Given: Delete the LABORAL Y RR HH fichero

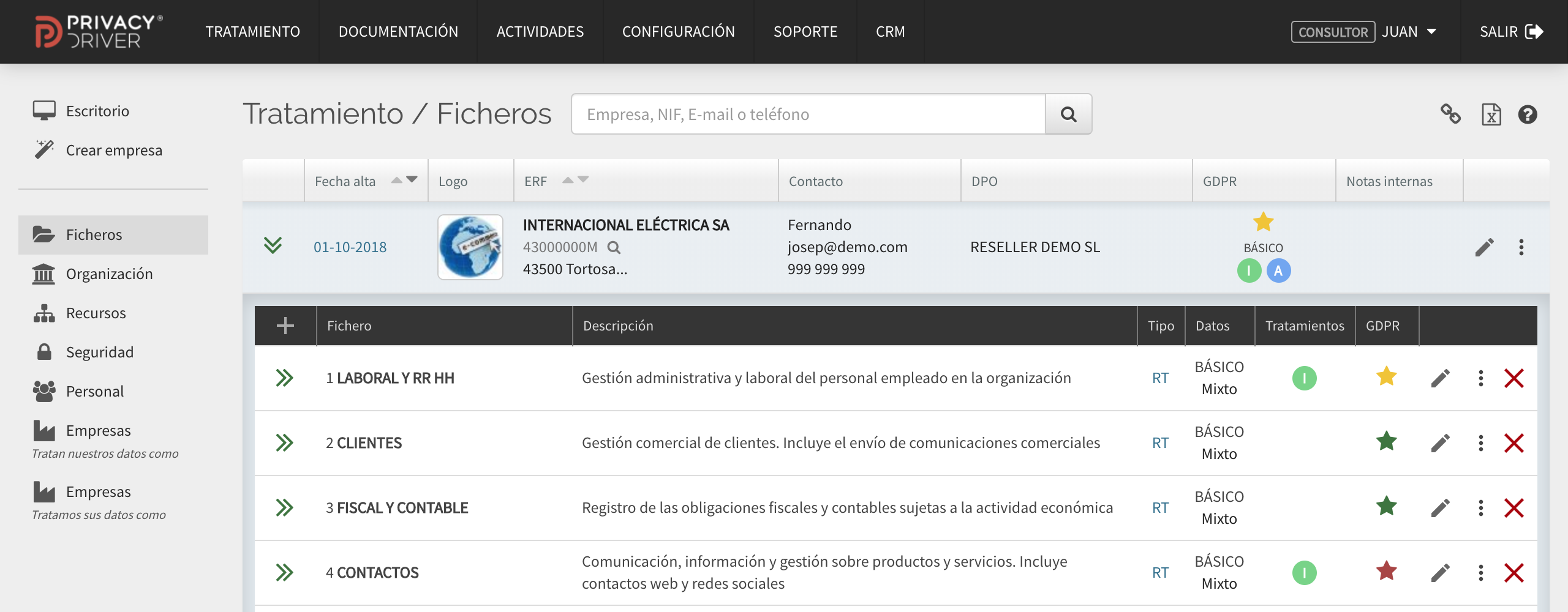Looking at the screenshot, I should 1513,378.
